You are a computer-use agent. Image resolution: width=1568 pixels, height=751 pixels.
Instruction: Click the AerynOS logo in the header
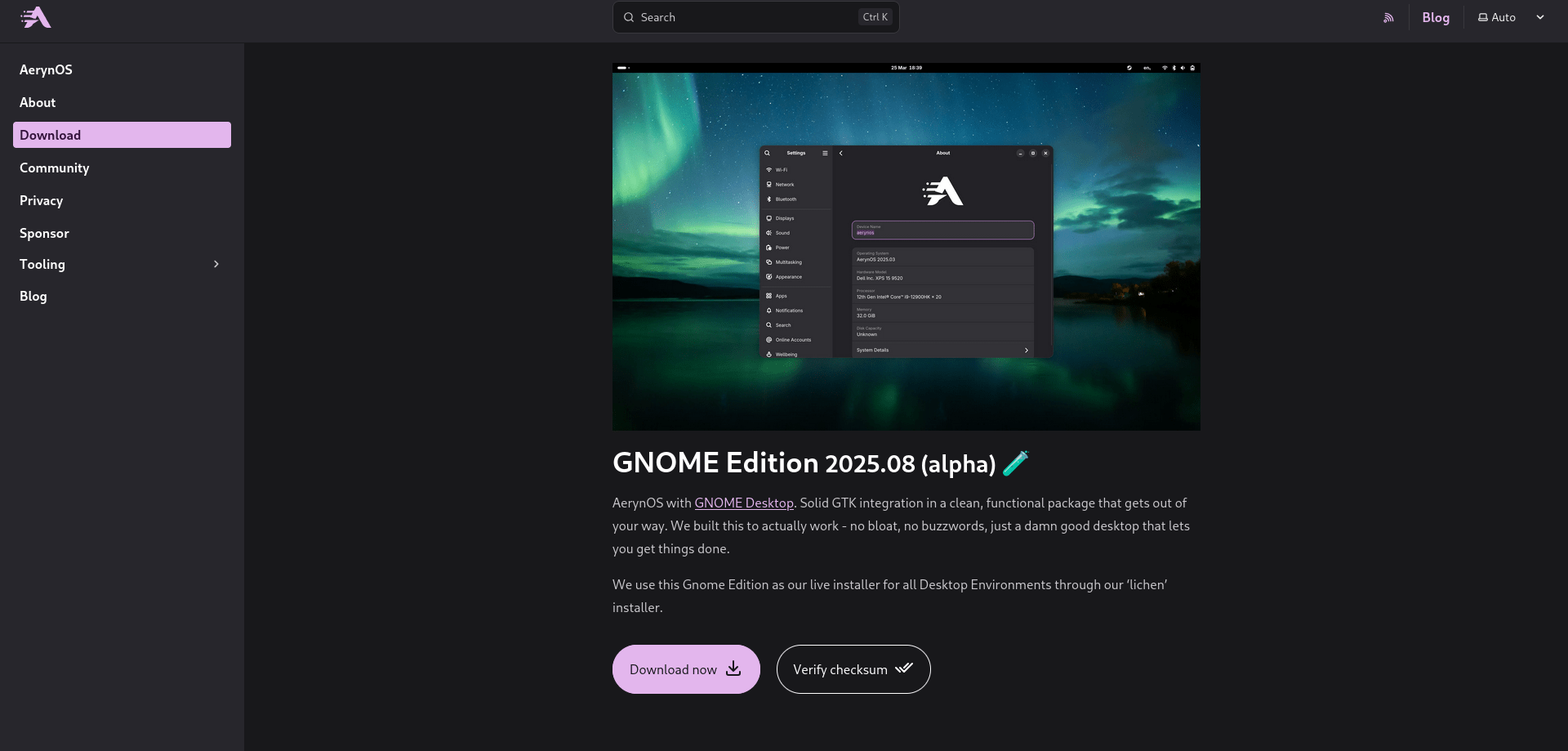coord(36,17)
